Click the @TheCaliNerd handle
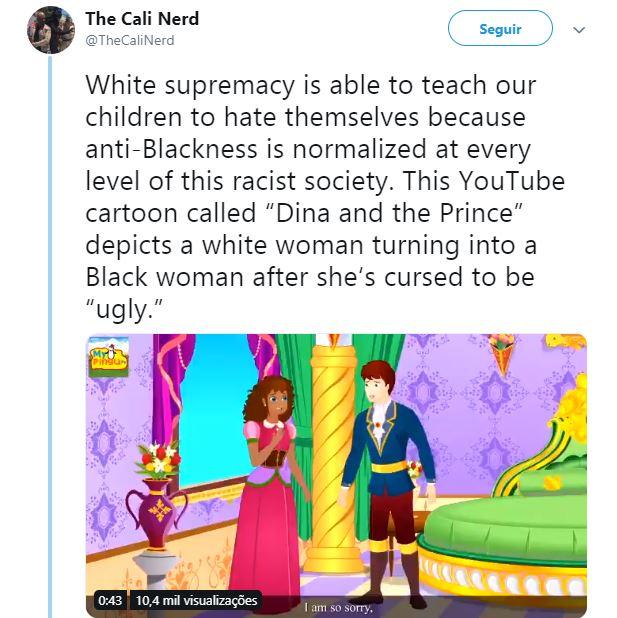Screen dimensions: 617x618 pos(129,40)
